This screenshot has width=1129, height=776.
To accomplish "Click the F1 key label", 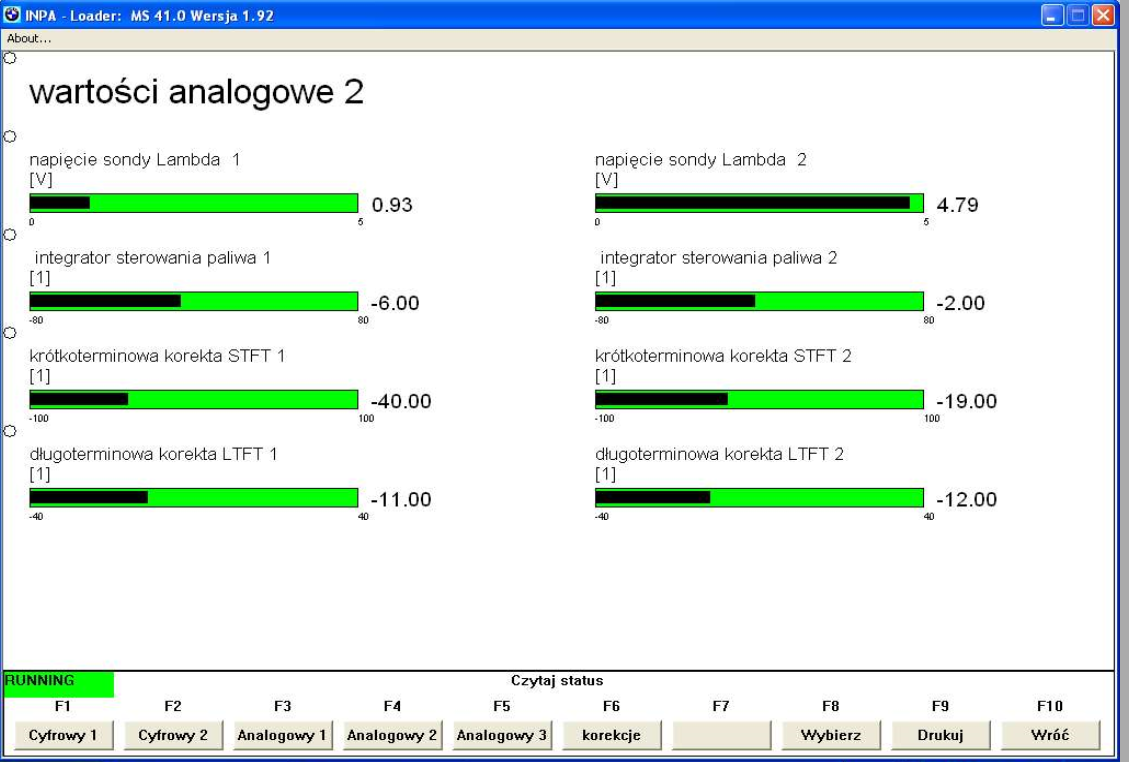I will (63, 706).
